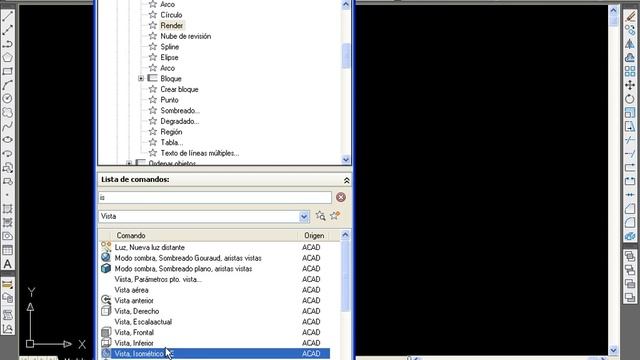Viewport: 640px width, 360px height.
Task: Select 'Luz, Nueva luz distante' command
Action: pos(215,247)
